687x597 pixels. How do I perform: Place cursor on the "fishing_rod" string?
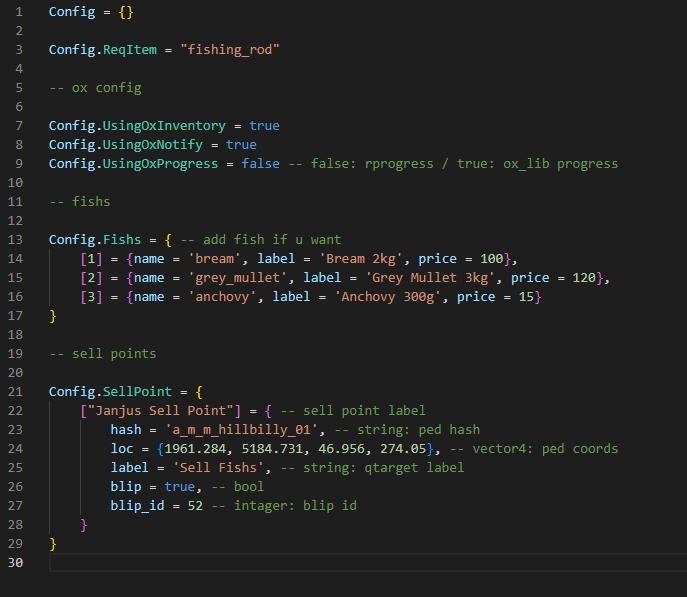[x=230, y=50]
